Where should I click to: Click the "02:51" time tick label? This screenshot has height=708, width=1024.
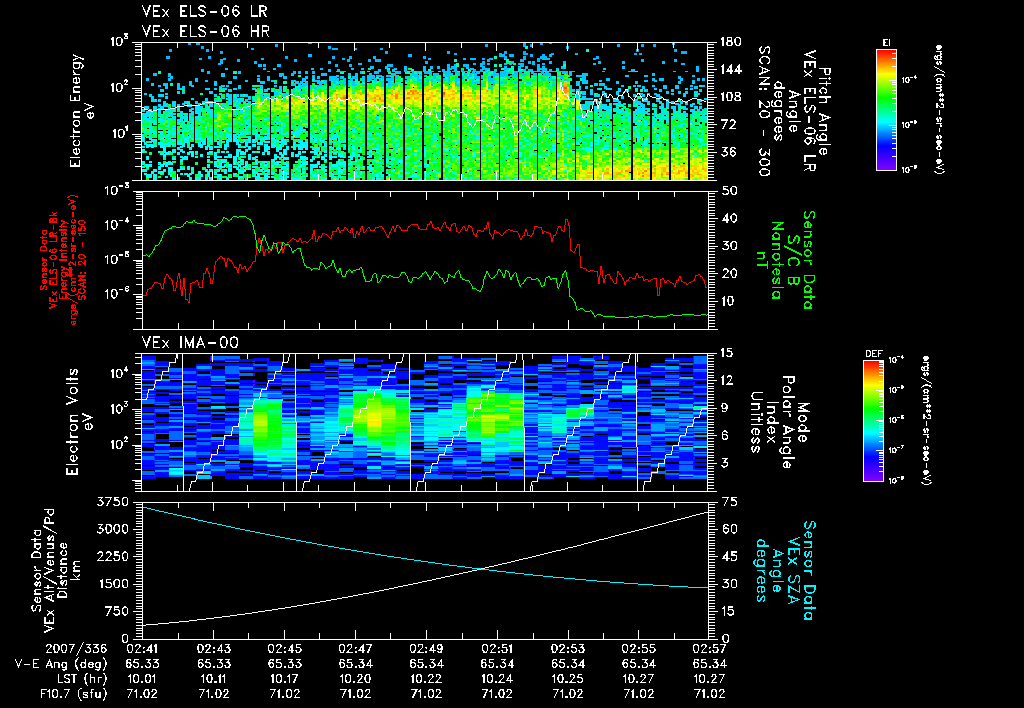(497, 649)
